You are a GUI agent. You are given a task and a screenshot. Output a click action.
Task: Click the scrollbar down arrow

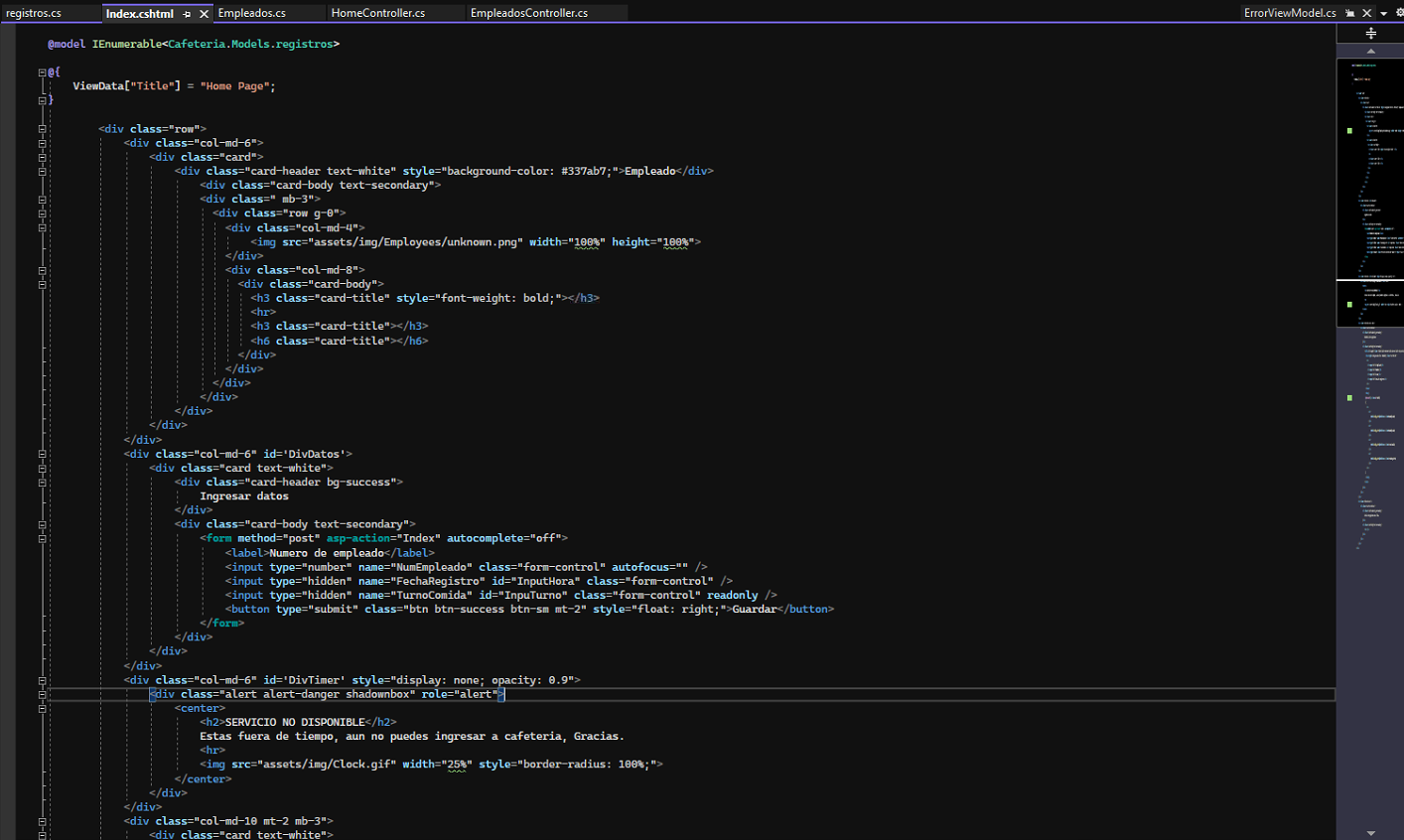pos(1370,833)
